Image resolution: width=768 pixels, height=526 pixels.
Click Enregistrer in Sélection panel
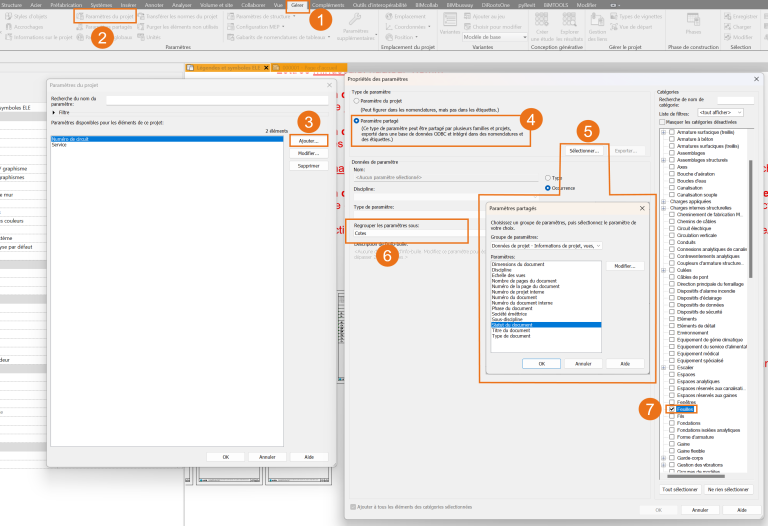(x=741, y=16)
